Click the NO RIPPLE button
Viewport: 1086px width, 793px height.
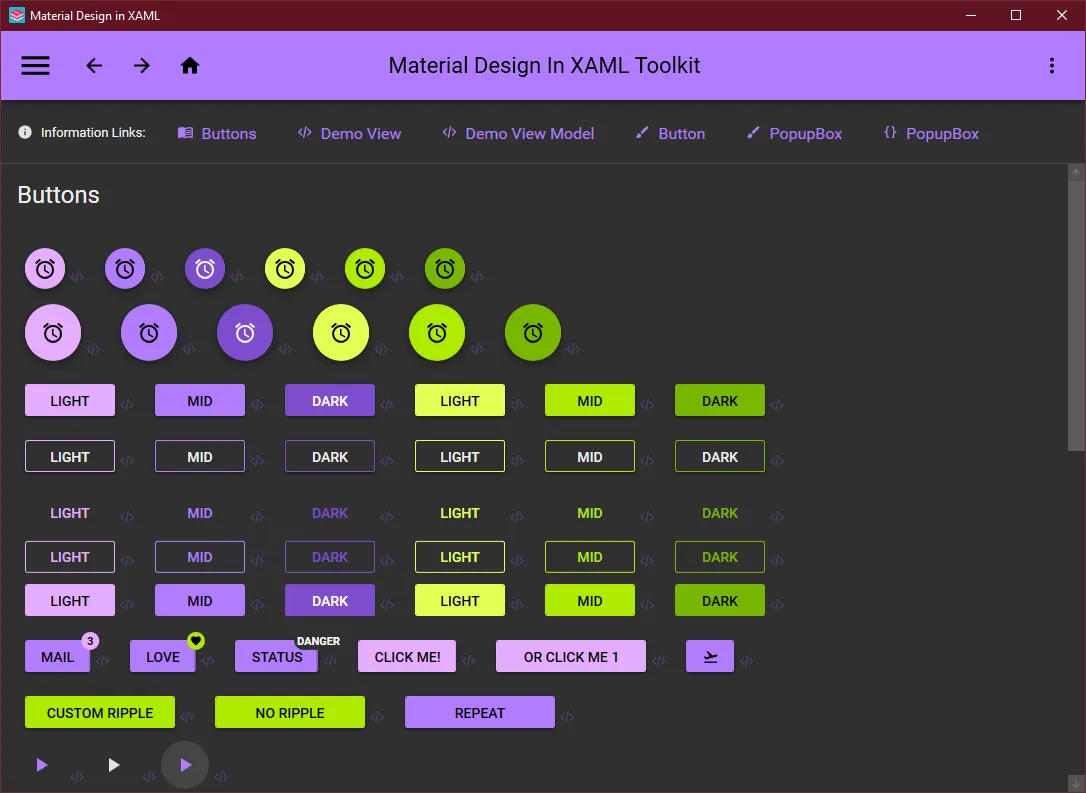coord(290,713)
